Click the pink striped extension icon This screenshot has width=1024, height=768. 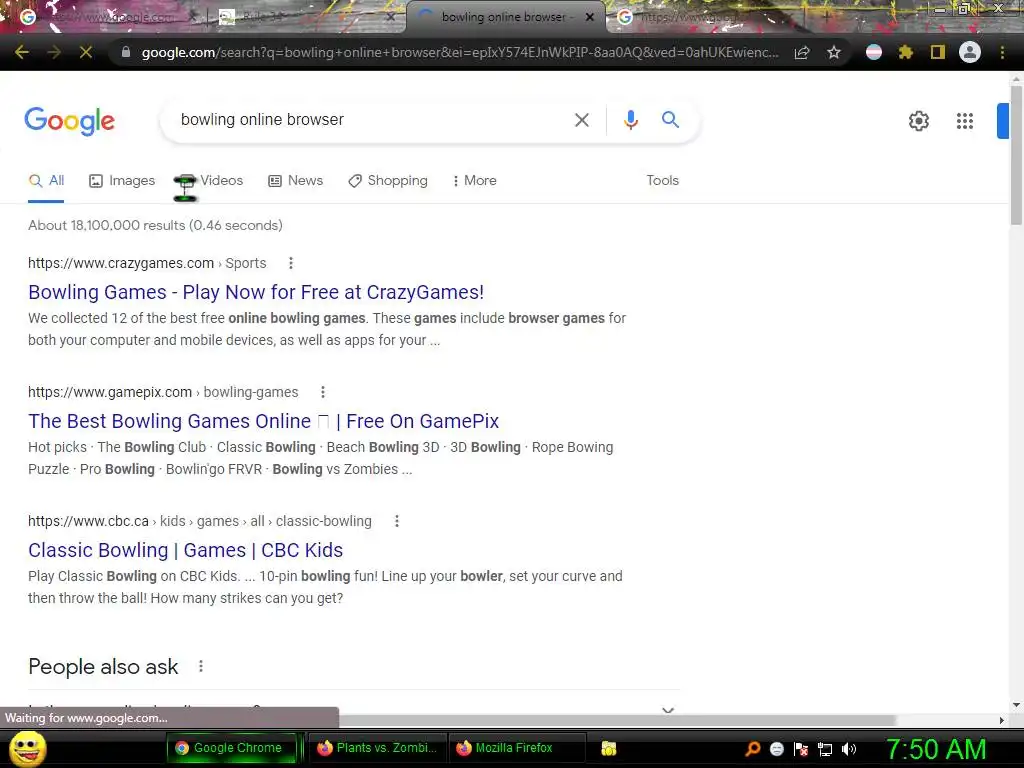point(874,52)
